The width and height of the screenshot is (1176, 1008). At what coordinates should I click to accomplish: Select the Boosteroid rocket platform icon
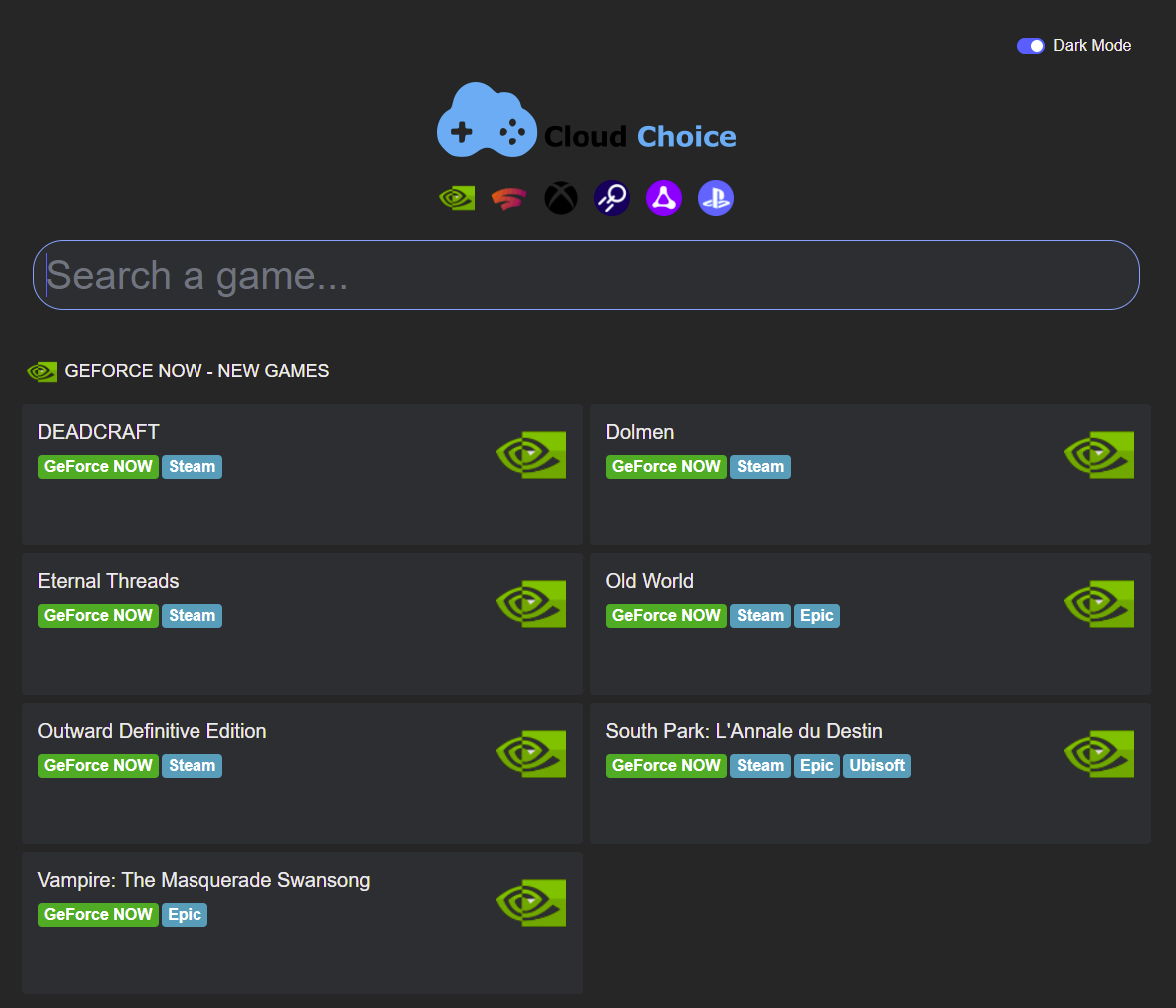tap(611, 197)
